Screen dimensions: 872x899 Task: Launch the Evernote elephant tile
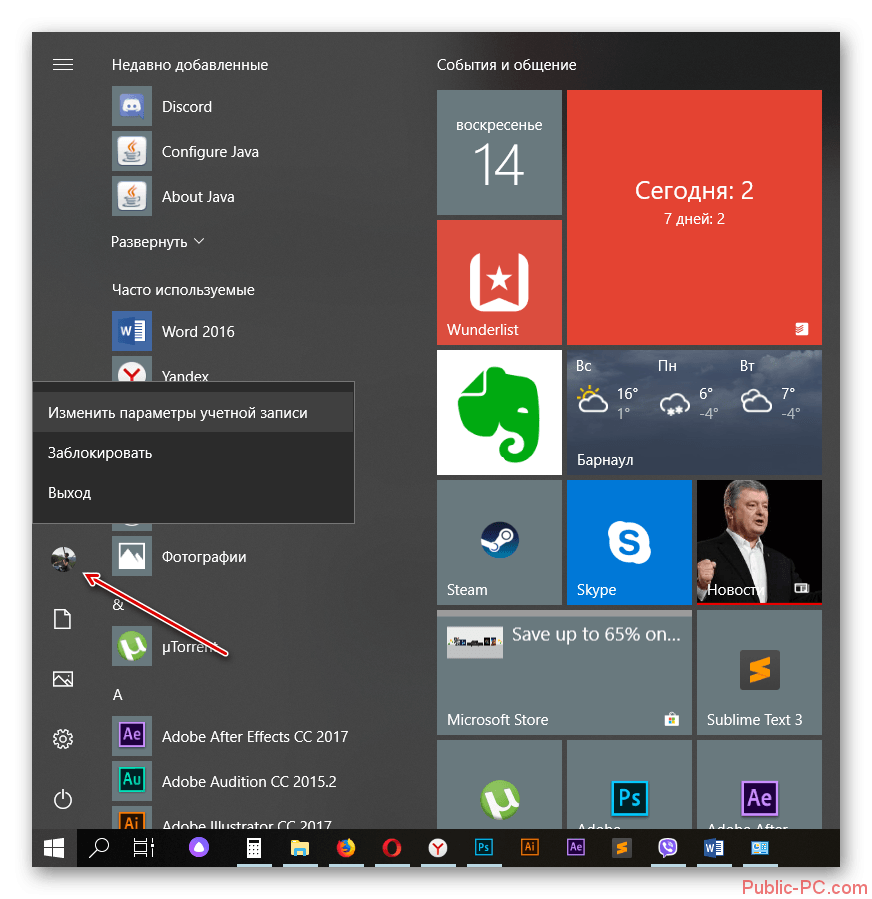[x=499, y=411]
